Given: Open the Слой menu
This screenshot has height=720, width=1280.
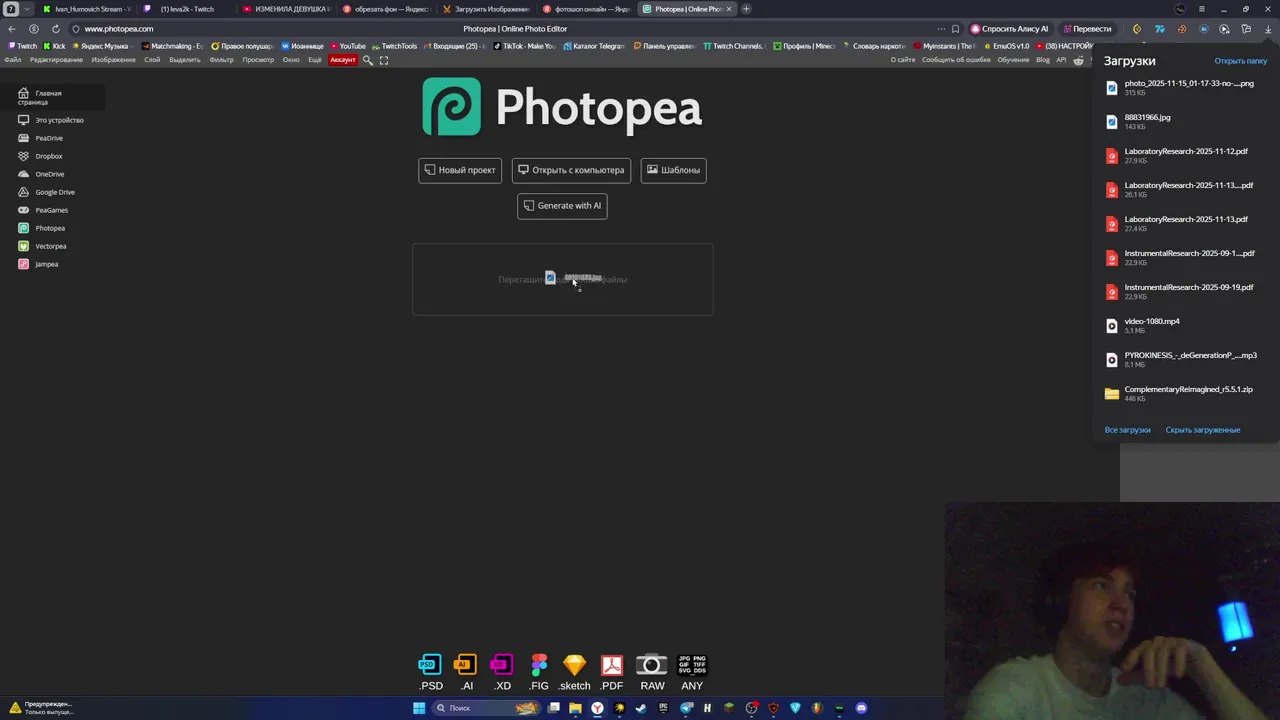Looking at the screenshot, I should (152, 60).
